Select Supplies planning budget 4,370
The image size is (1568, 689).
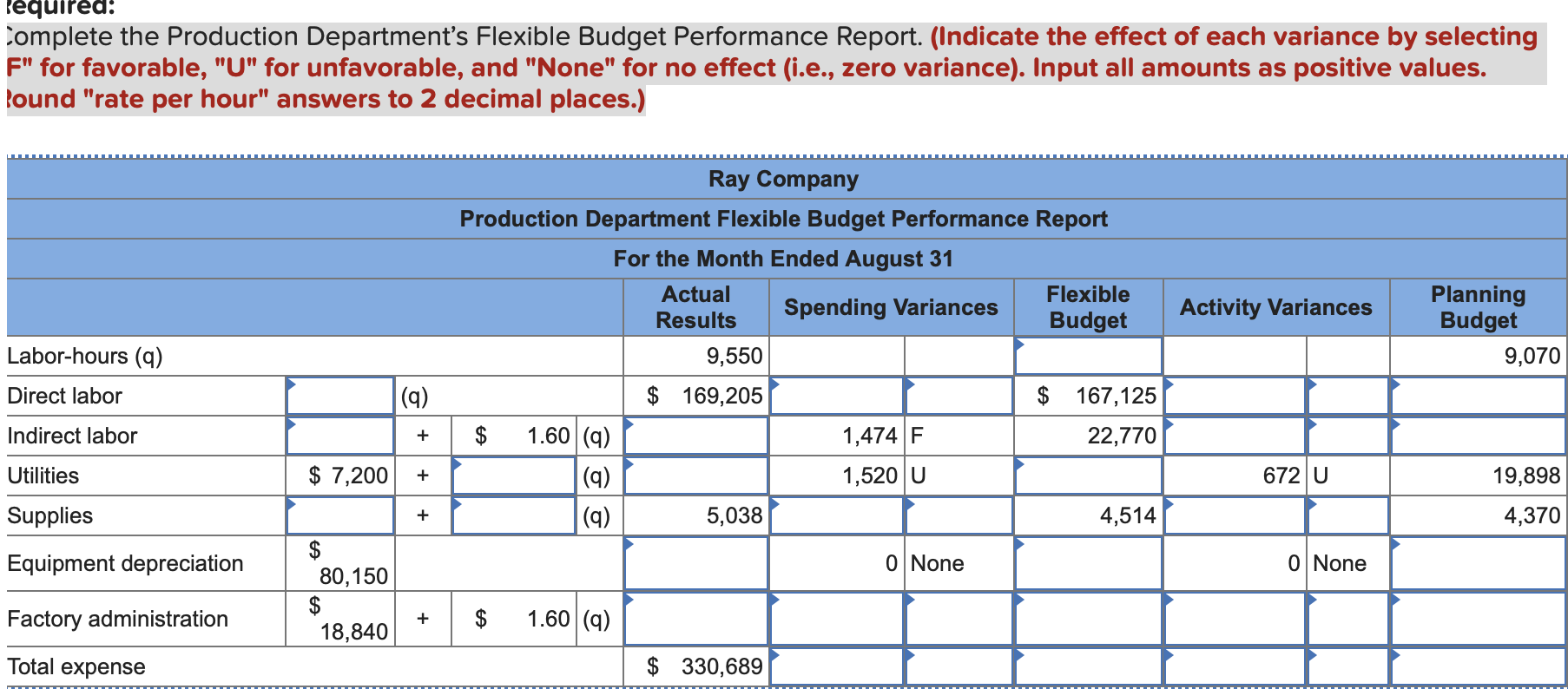[x=1479, y=515]
